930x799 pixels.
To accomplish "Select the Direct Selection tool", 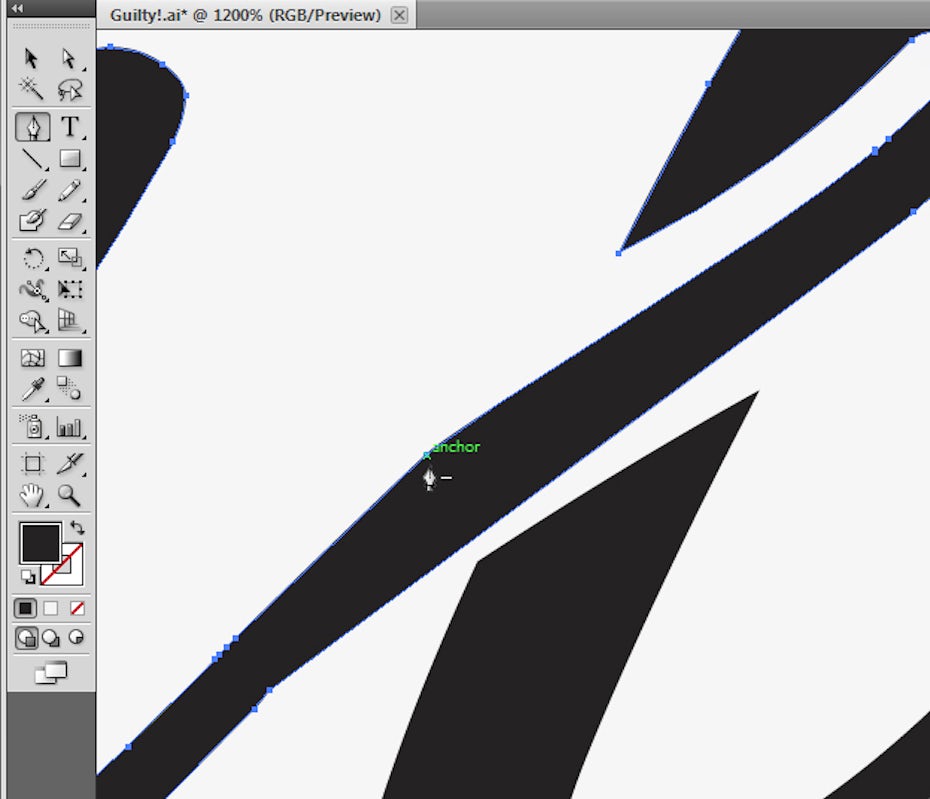I will pyautogui.click(x=69, y=59).
